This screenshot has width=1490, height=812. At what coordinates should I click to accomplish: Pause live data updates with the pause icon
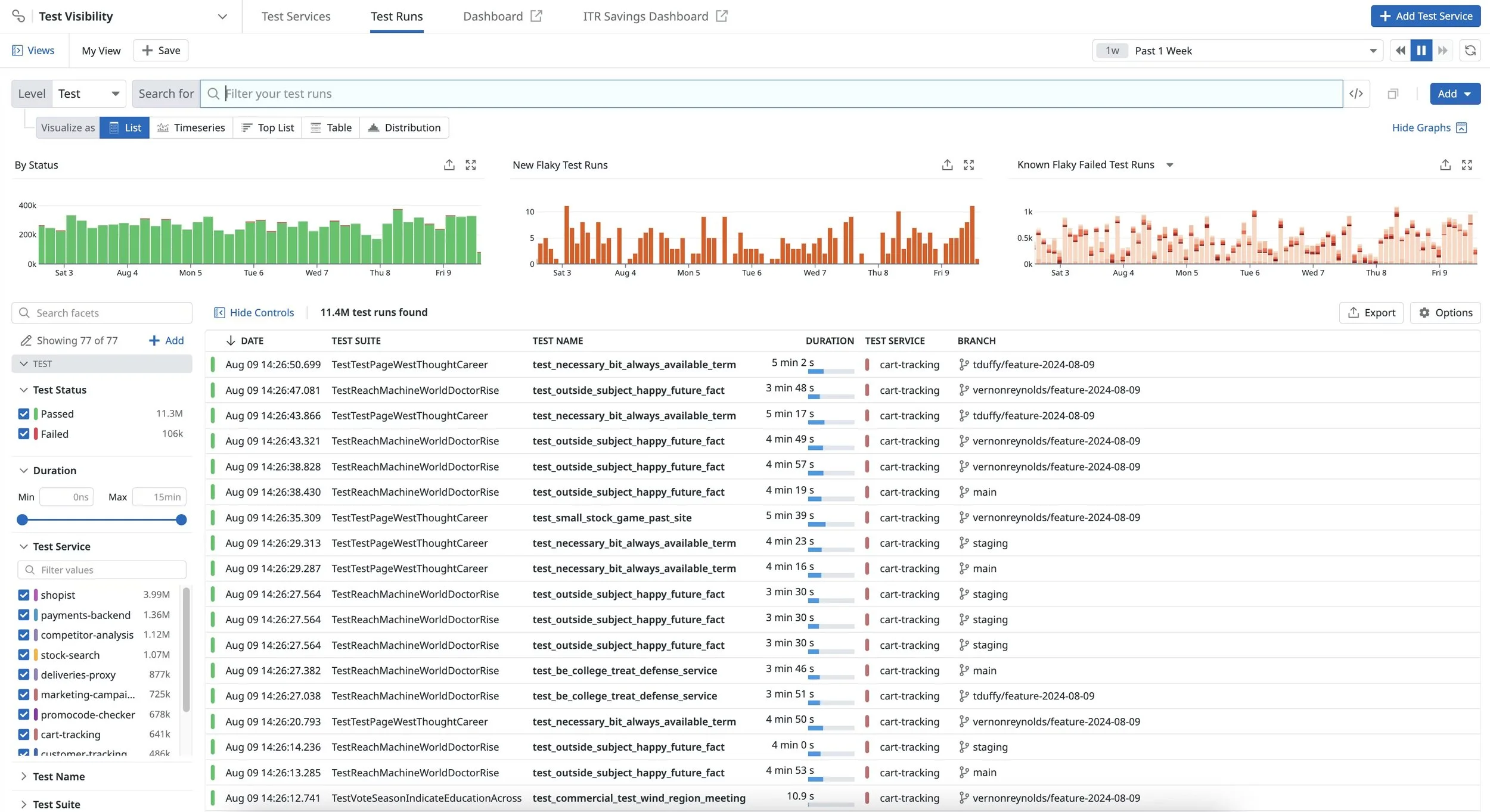1421,50
